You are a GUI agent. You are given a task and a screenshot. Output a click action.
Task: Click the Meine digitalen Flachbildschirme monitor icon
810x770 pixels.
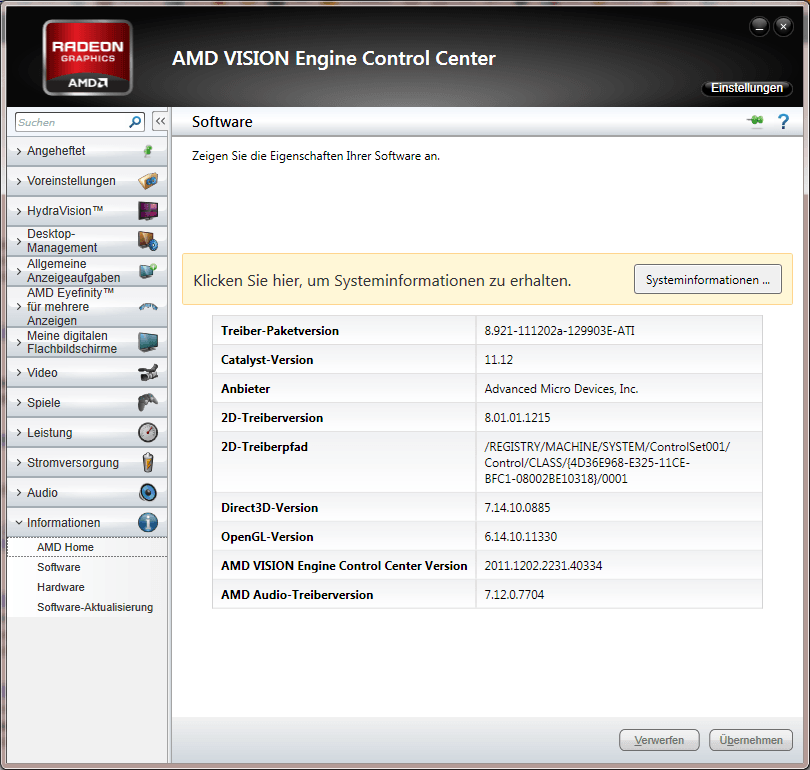pyautogui.click(x=148, y=342)
